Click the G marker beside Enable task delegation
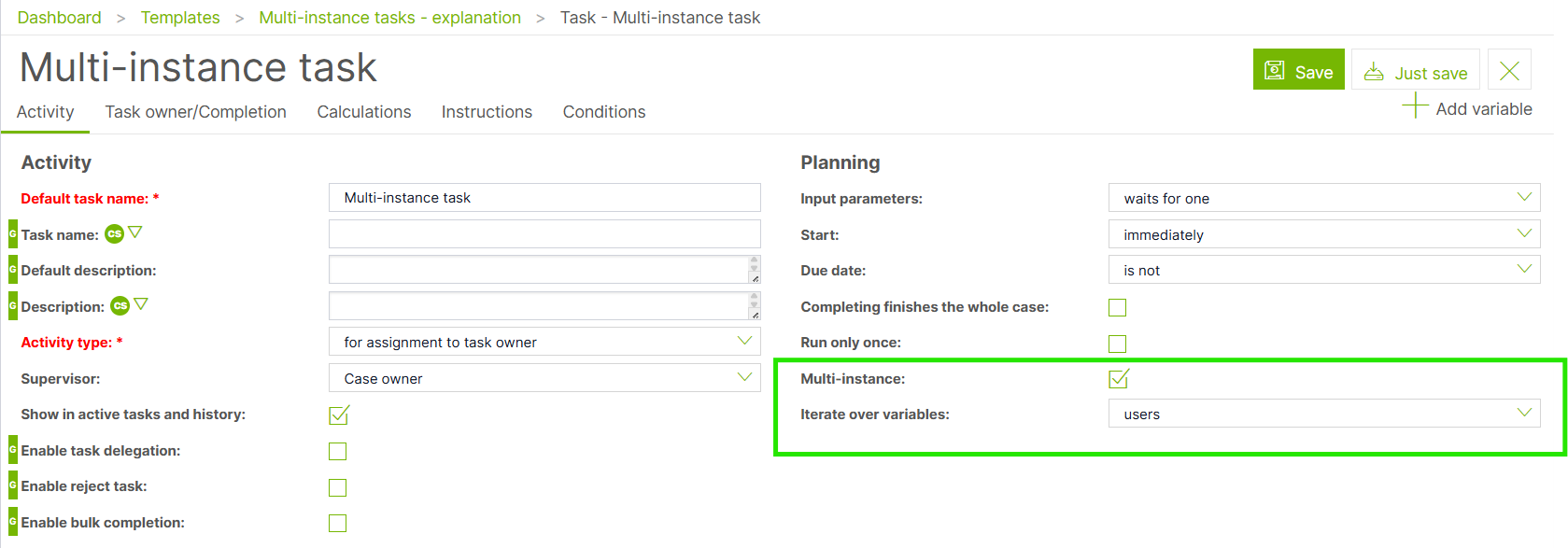 tap(13, 451)
